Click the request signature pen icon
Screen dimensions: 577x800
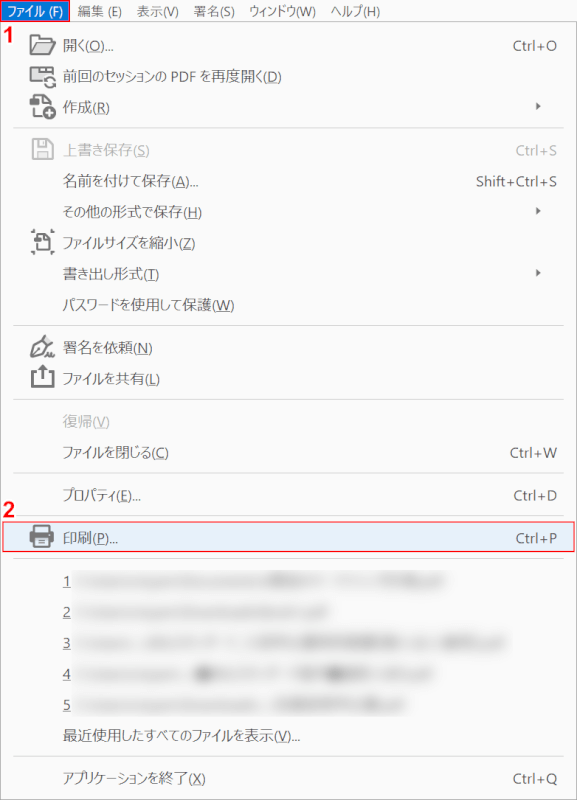[42, 347]
